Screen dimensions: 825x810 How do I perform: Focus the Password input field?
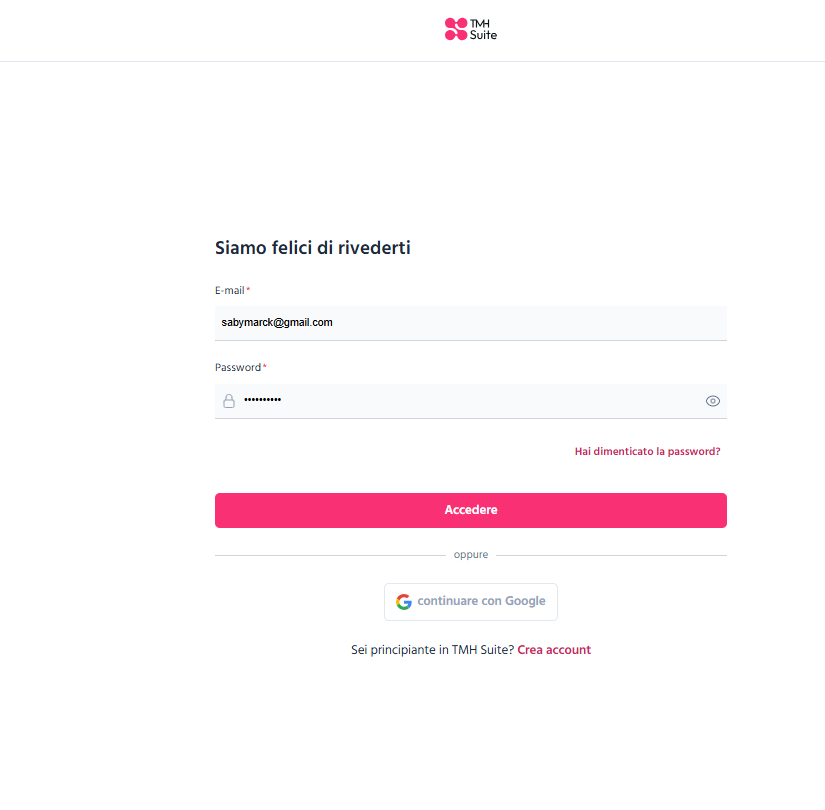pos(470,401)
